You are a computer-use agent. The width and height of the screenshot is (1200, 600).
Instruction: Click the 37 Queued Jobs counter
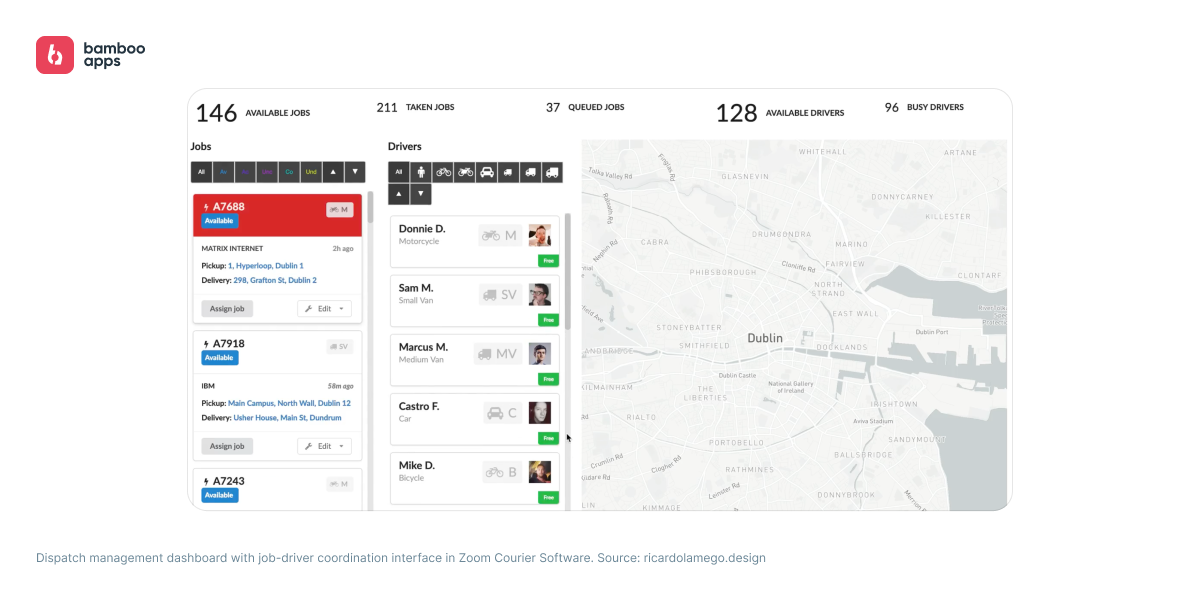pos(585,107)
